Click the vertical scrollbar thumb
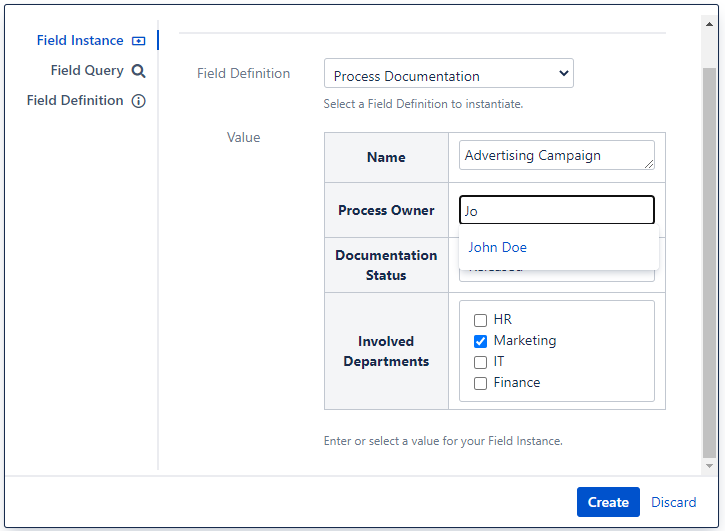Image resolution: width=725 pixels, height=531 pixels. [709, 263]
